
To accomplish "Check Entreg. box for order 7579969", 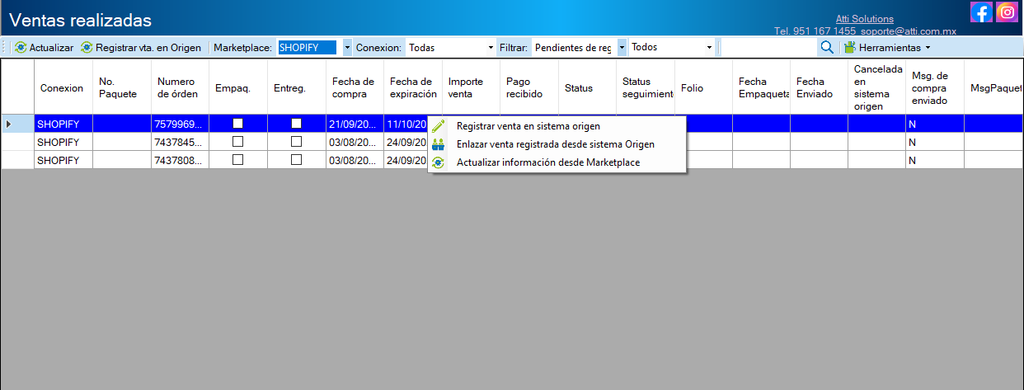I will click(x=296, y=123).
